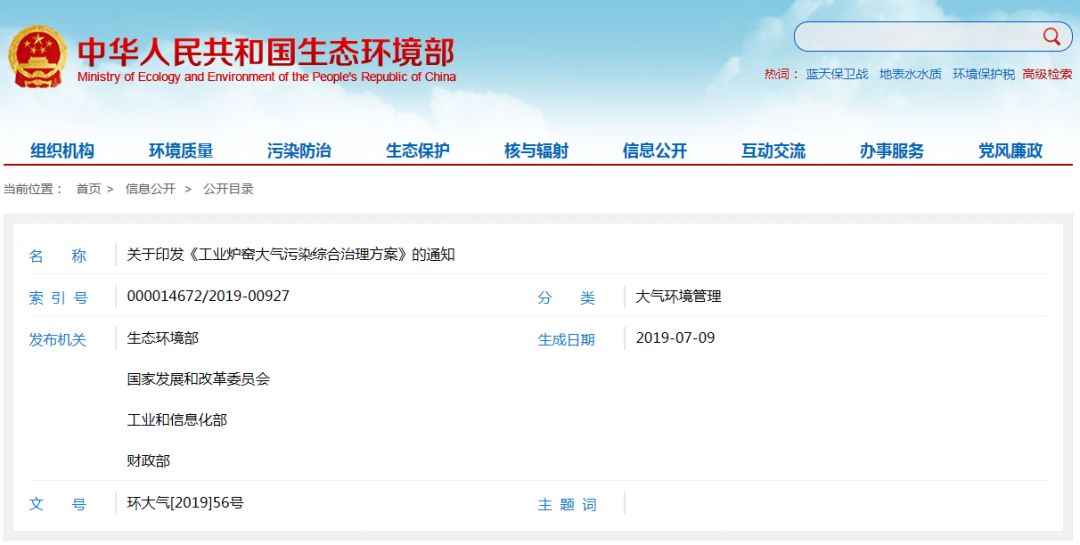Click the 发布机关 field label

pos(58,340)
